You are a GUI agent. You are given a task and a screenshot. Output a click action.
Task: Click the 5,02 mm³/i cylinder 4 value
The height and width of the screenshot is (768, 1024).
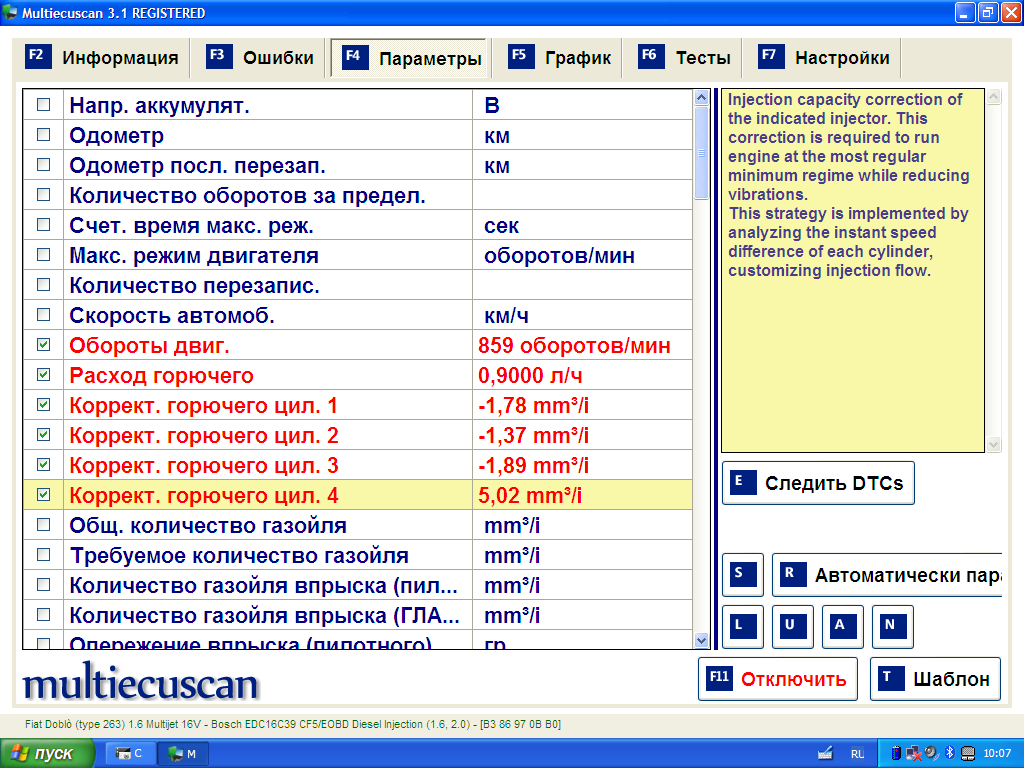(530, 496)
